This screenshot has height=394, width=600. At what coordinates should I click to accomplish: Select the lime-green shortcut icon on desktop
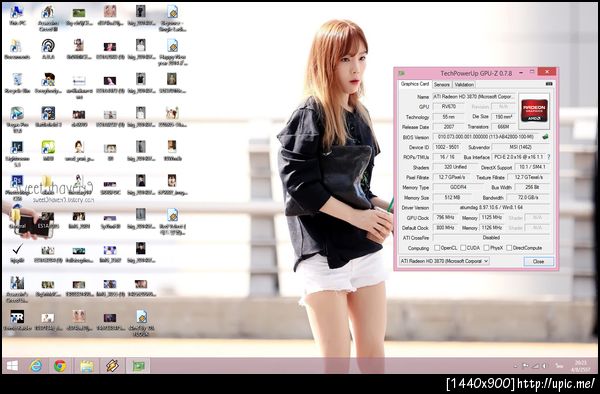(x=48, y=150)
